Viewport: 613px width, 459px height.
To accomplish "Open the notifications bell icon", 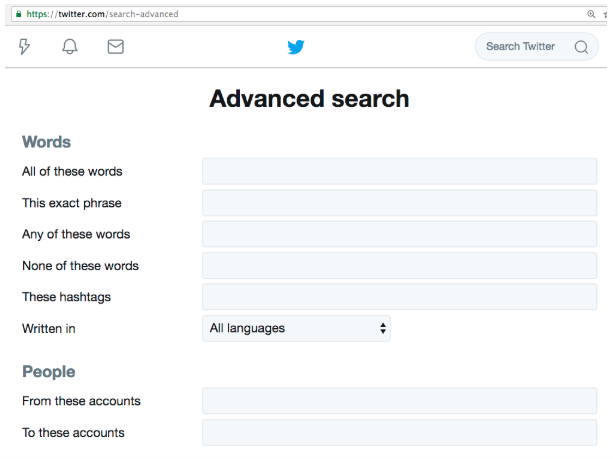I will click(70, 47).
